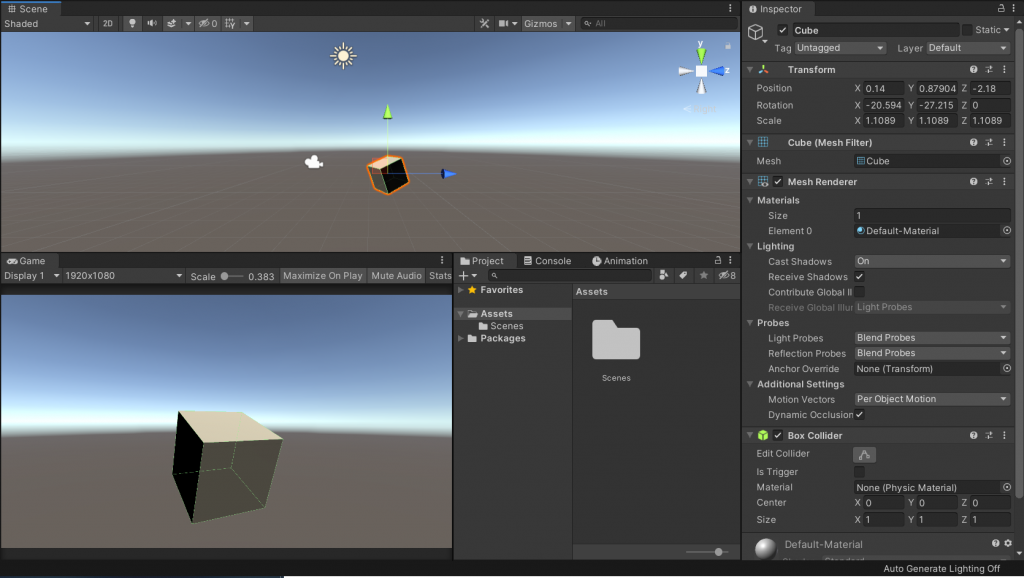Open the Layer Default dropdown
This screenshot has height=578, width=1024.
point(968,48)
